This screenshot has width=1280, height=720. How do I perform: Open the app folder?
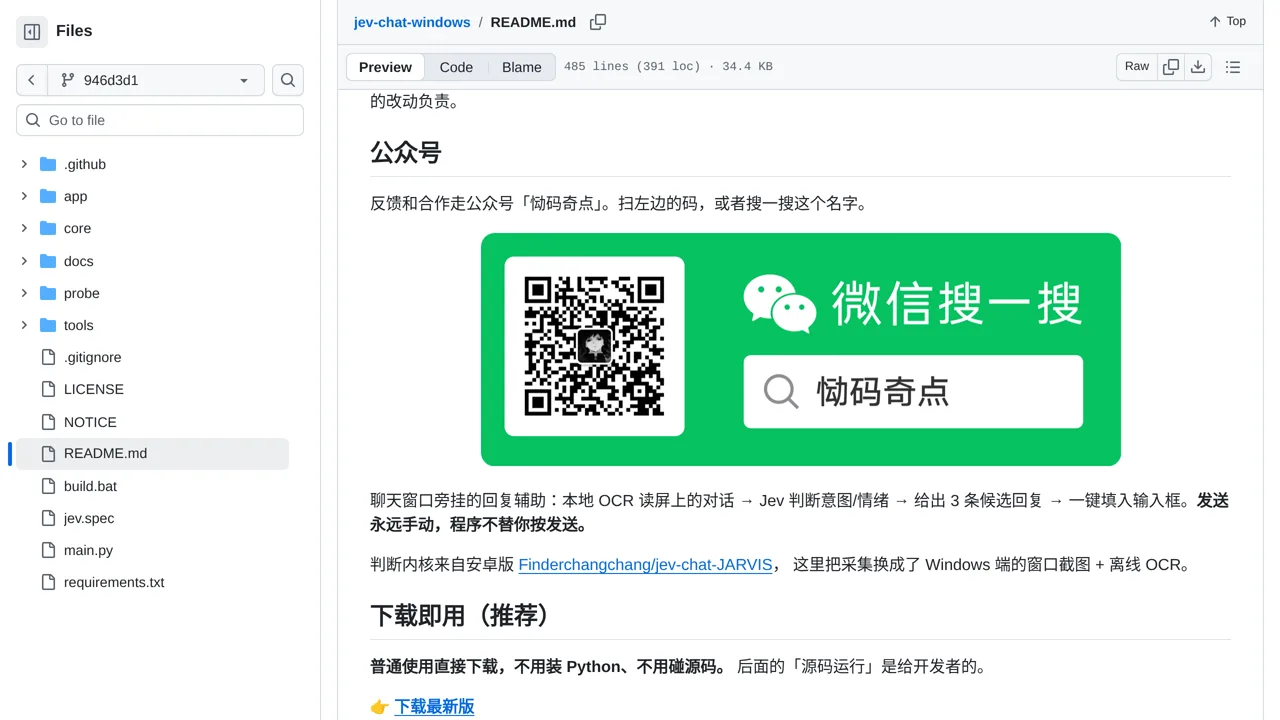tap(76, 196)
